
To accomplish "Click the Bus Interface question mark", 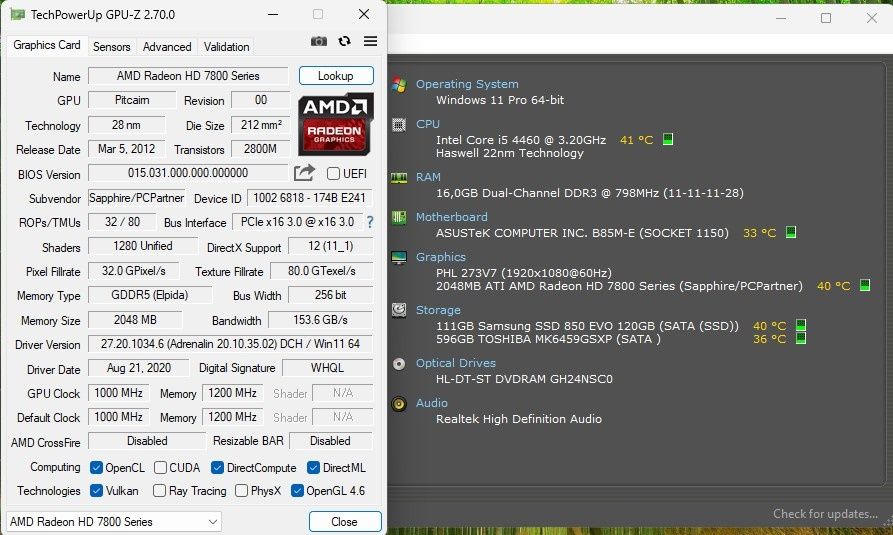I will 370,222.
